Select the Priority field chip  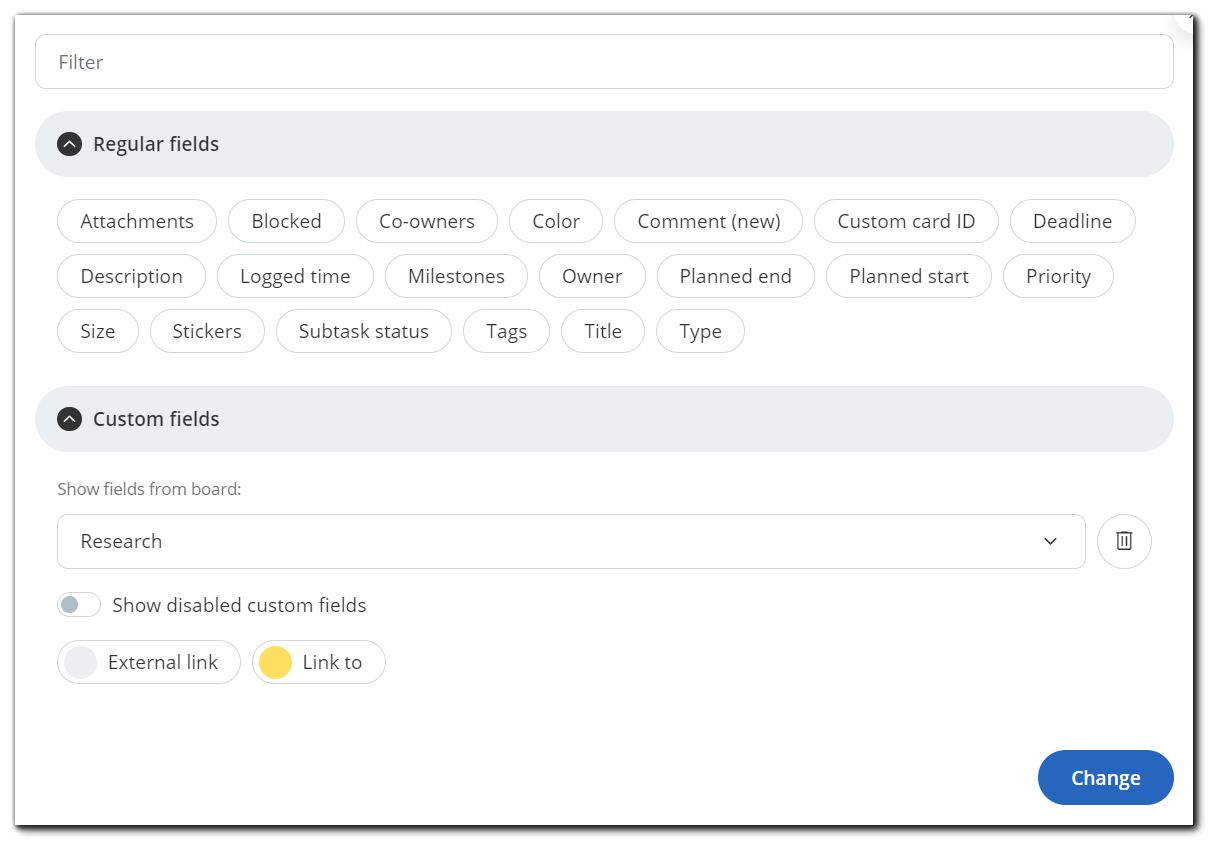pyautogui.click(x=1058, y=277)
